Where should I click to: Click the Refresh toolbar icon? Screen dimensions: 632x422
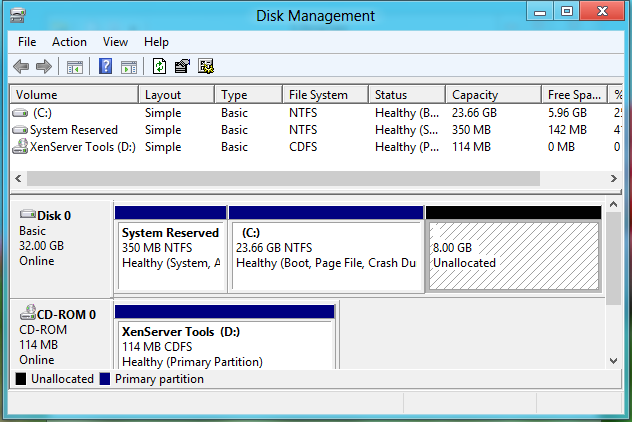pos(160,67)
